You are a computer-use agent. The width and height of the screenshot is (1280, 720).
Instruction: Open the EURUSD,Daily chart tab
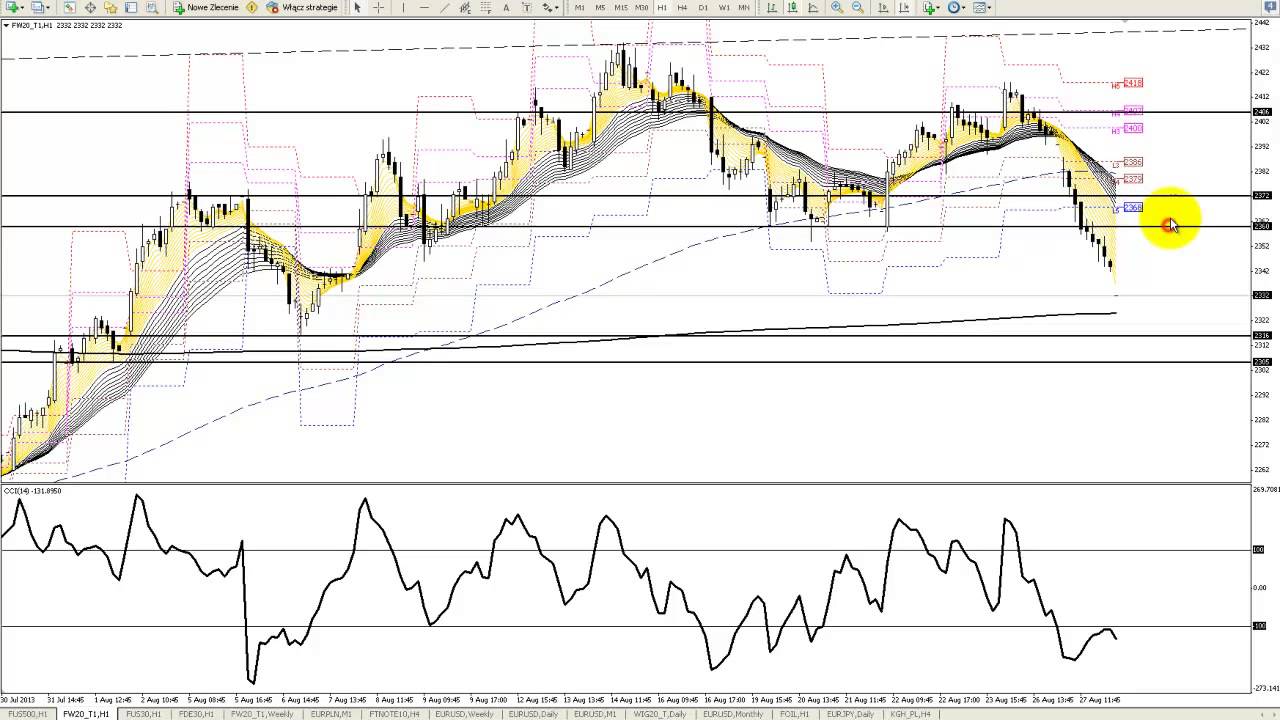point(533,714)
